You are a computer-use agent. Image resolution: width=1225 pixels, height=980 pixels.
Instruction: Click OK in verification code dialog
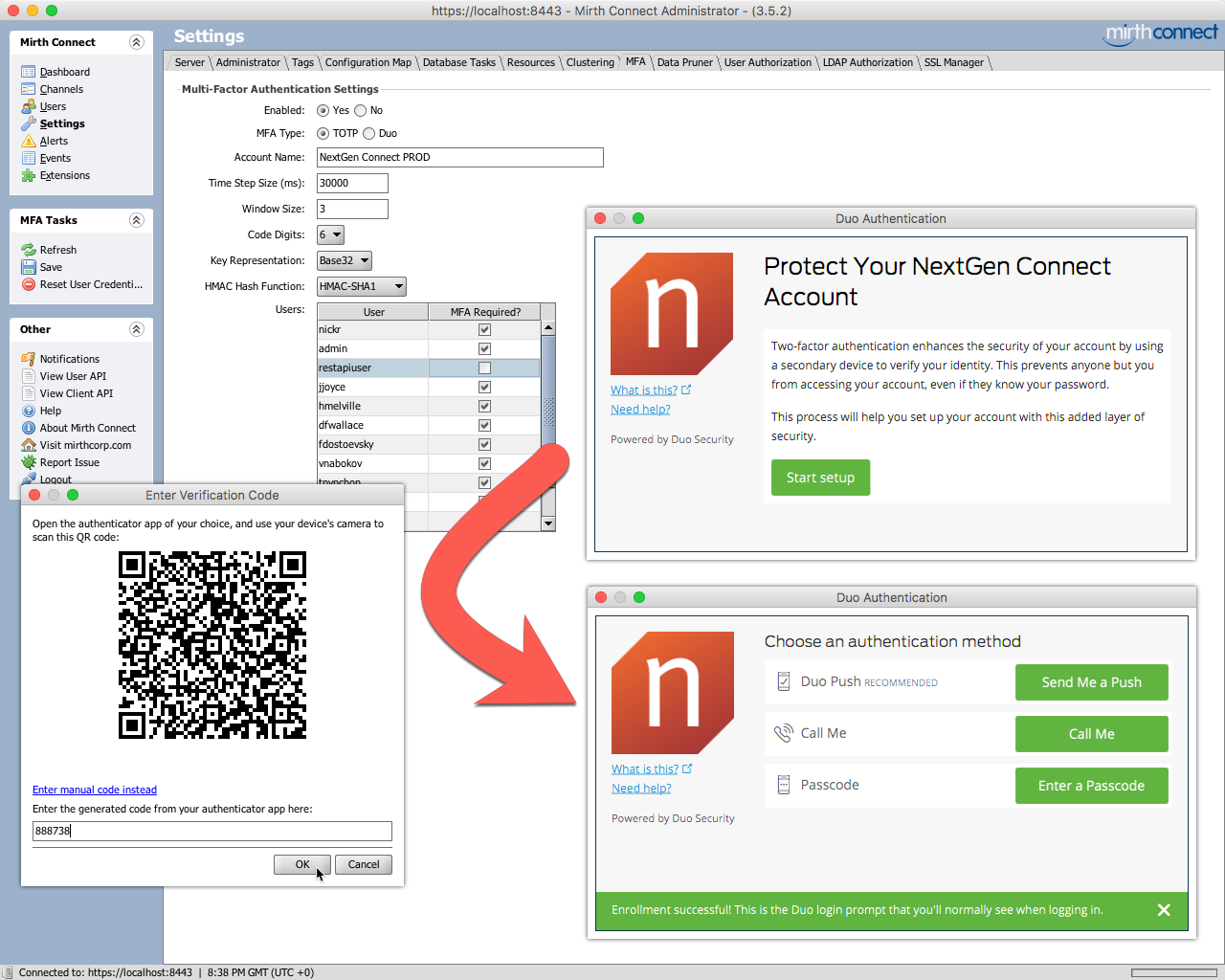tap(302, 864)
